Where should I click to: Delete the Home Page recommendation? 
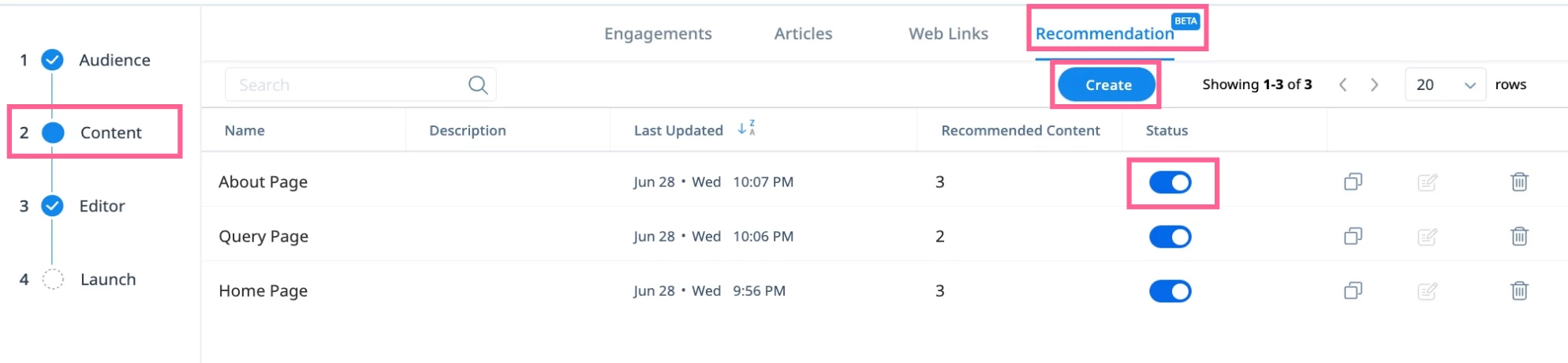tap(1519, 290)
